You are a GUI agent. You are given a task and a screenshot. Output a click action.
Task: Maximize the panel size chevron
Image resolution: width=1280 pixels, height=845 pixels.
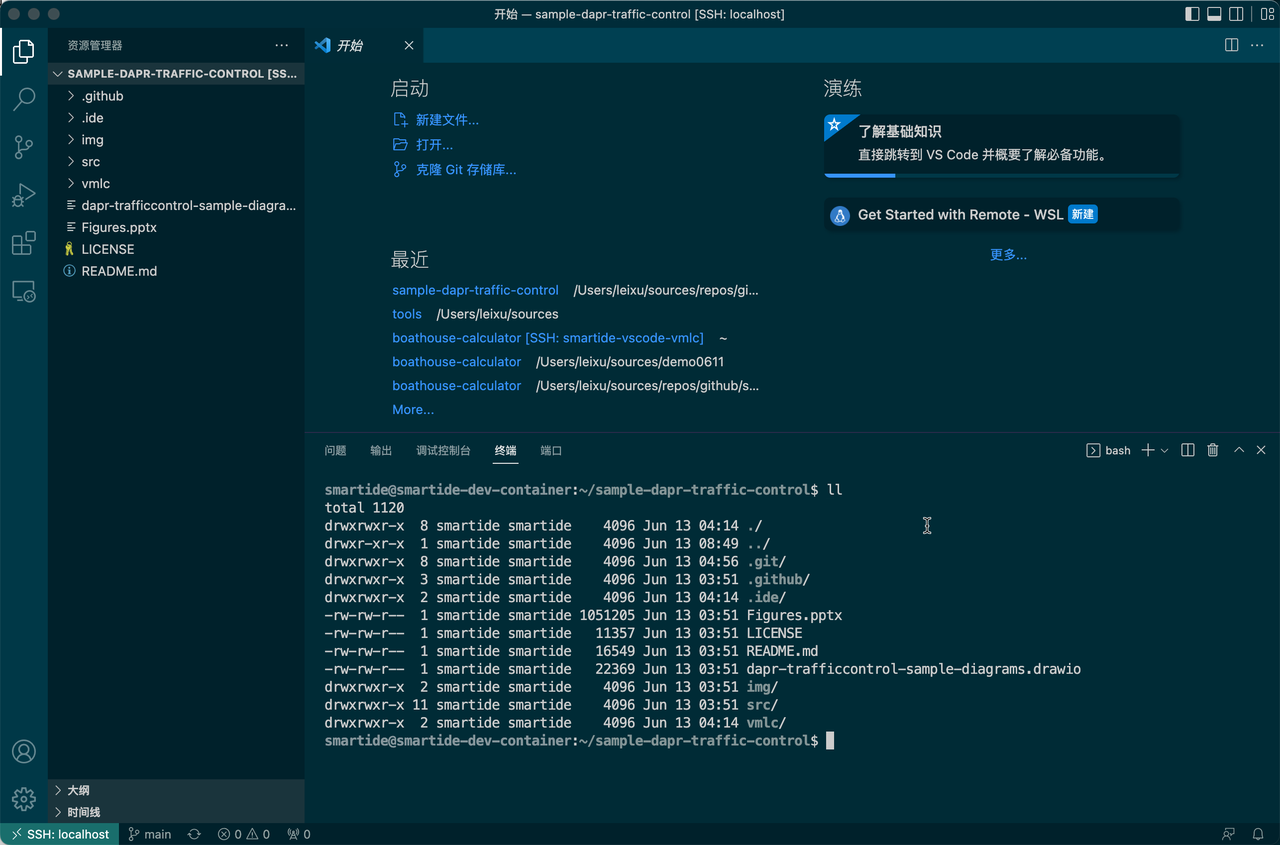click(x=1239, y=450)
